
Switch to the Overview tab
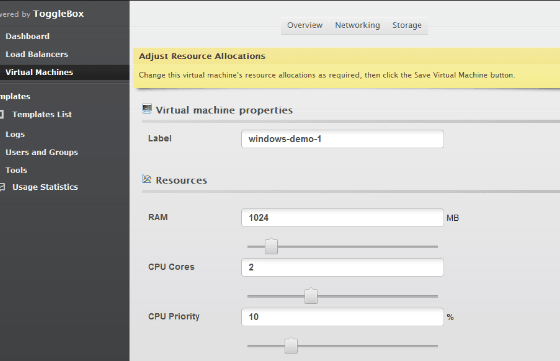click(305, 25)
